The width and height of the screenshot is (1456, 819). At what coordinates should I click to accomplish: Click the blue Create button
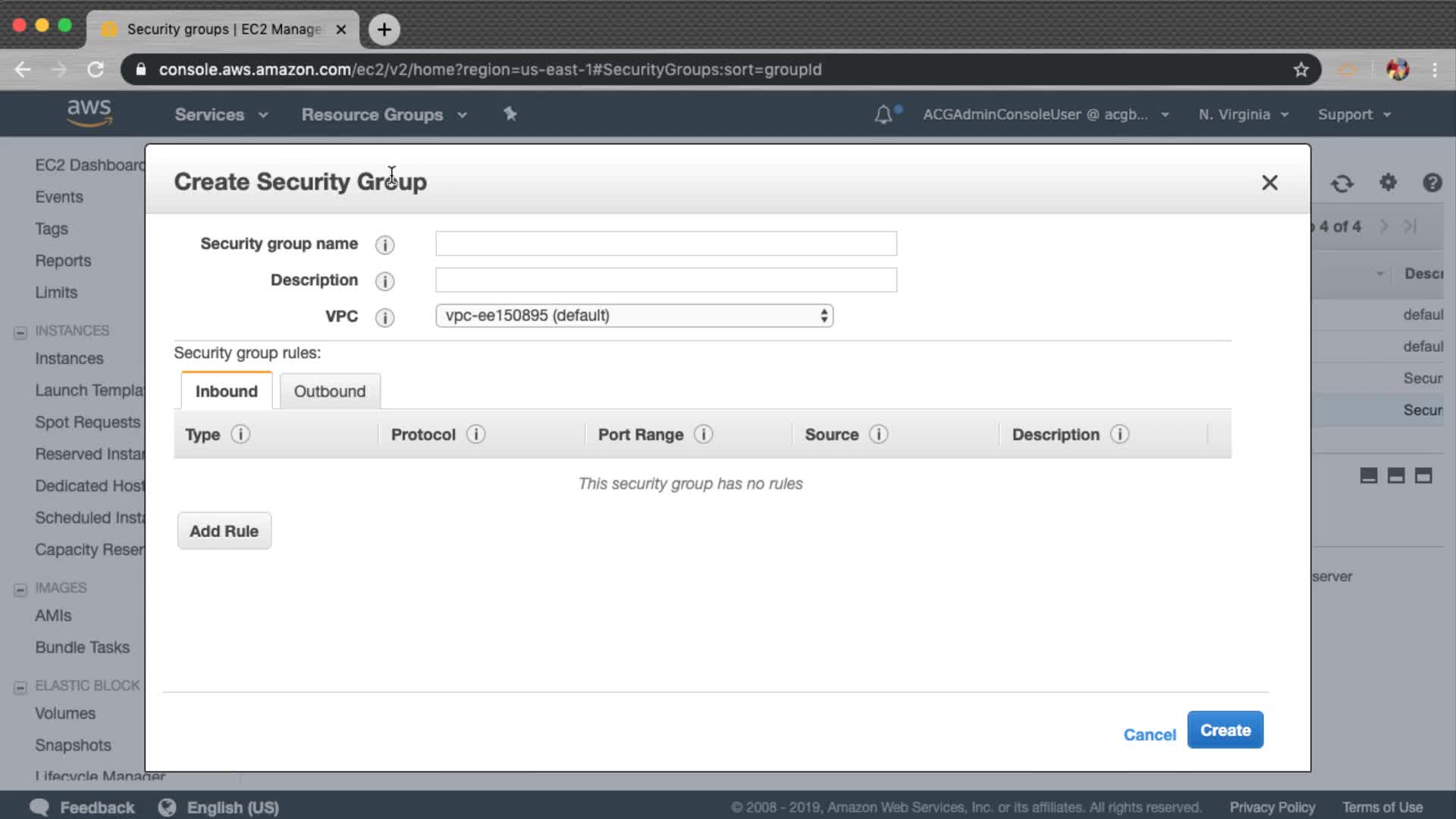click(1225, 730)
